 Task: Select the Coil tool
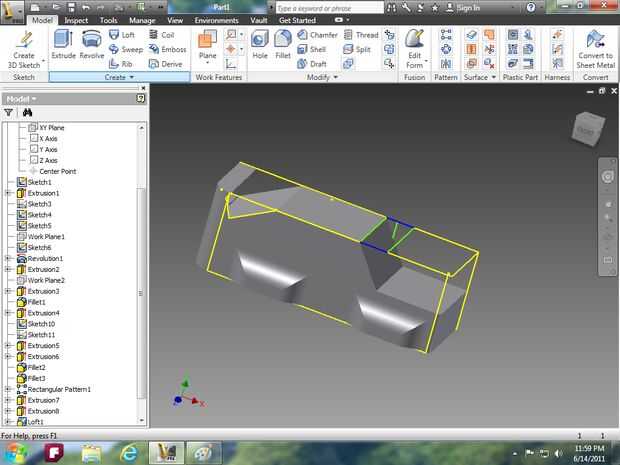point(161,35)
